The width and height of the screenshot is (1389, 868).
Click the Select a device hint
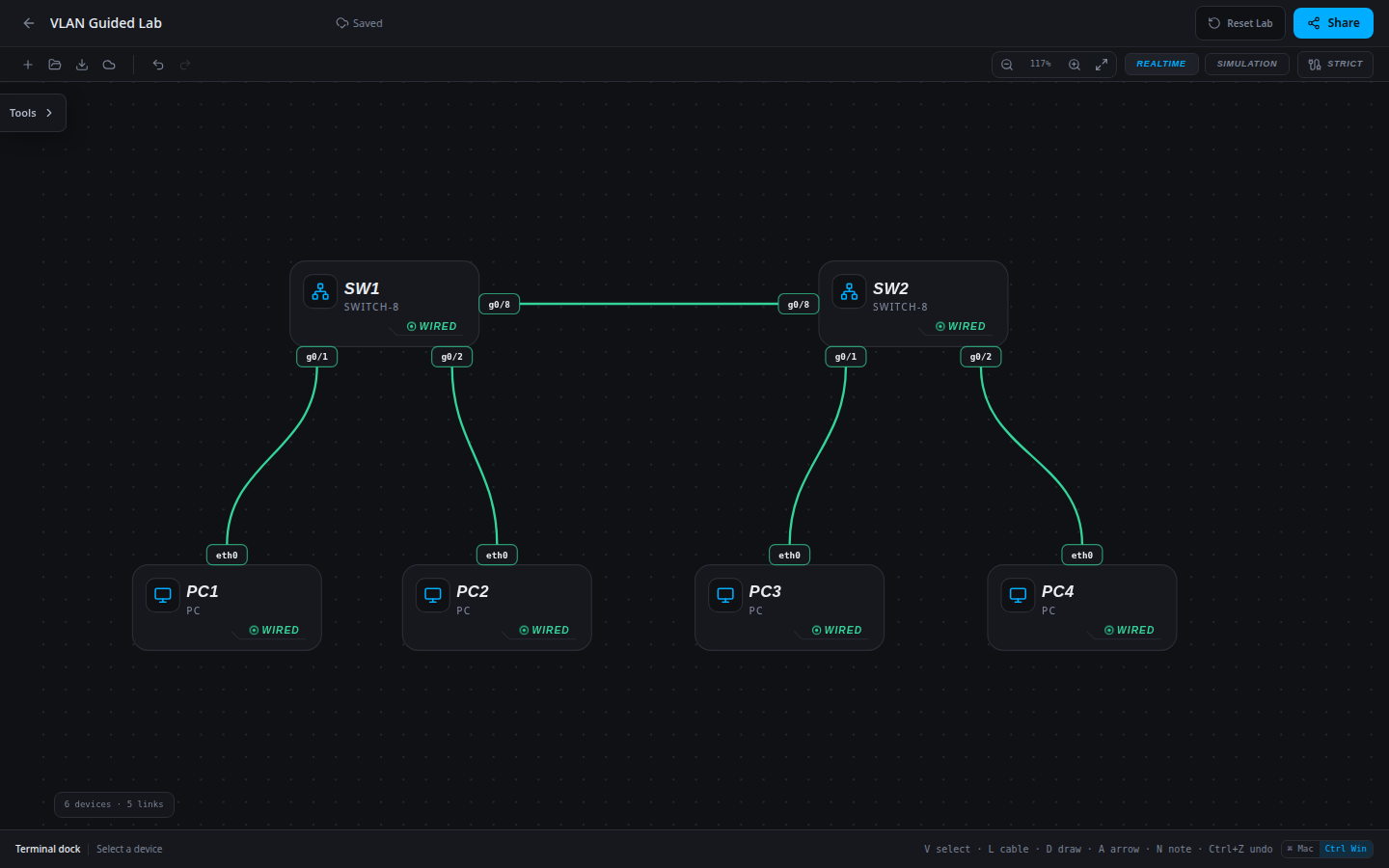tap(129, 849)
